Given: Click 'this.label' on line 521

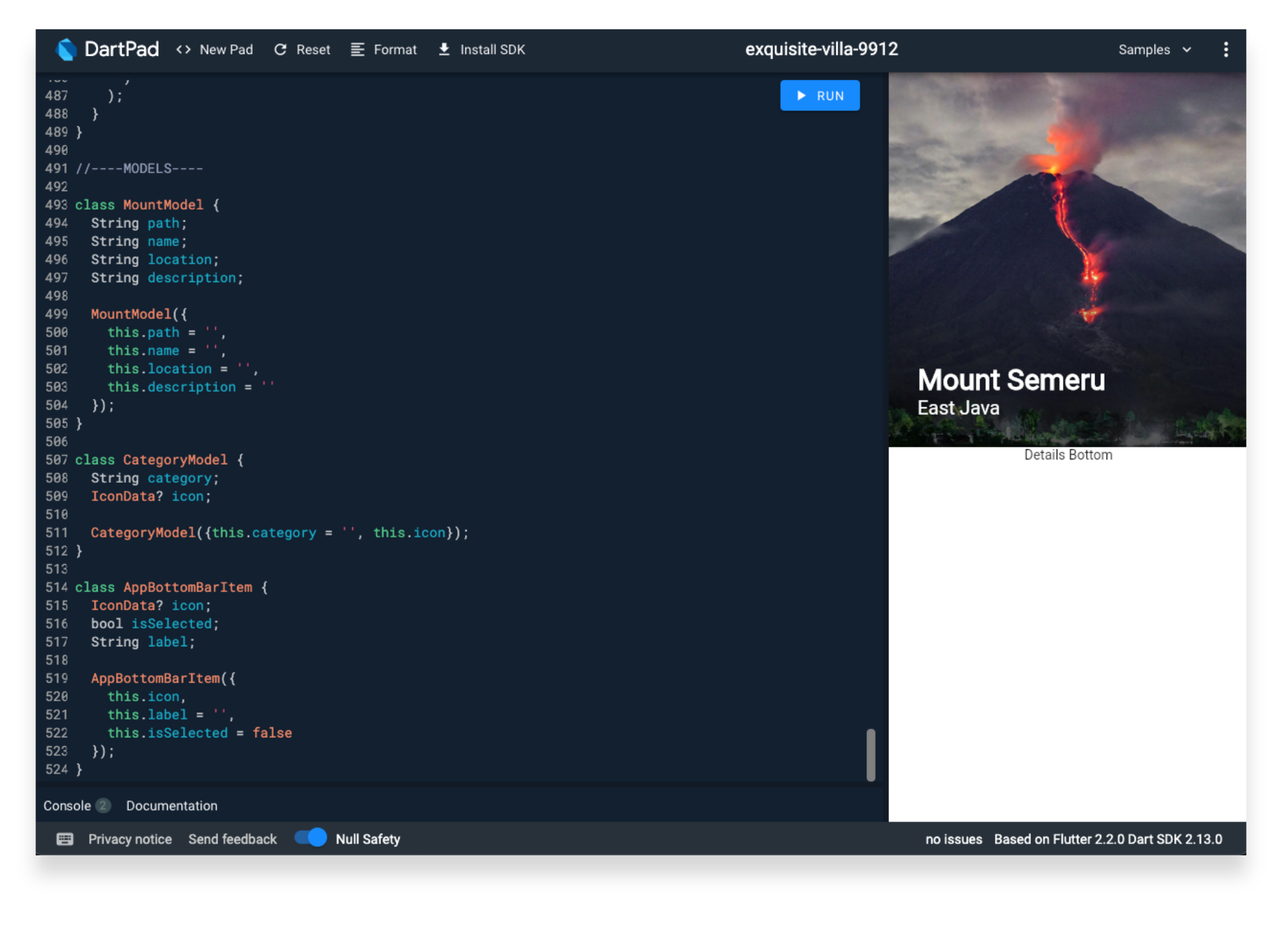Looking at the screenshot, I should pyautogui.click(x=147, y=715).
